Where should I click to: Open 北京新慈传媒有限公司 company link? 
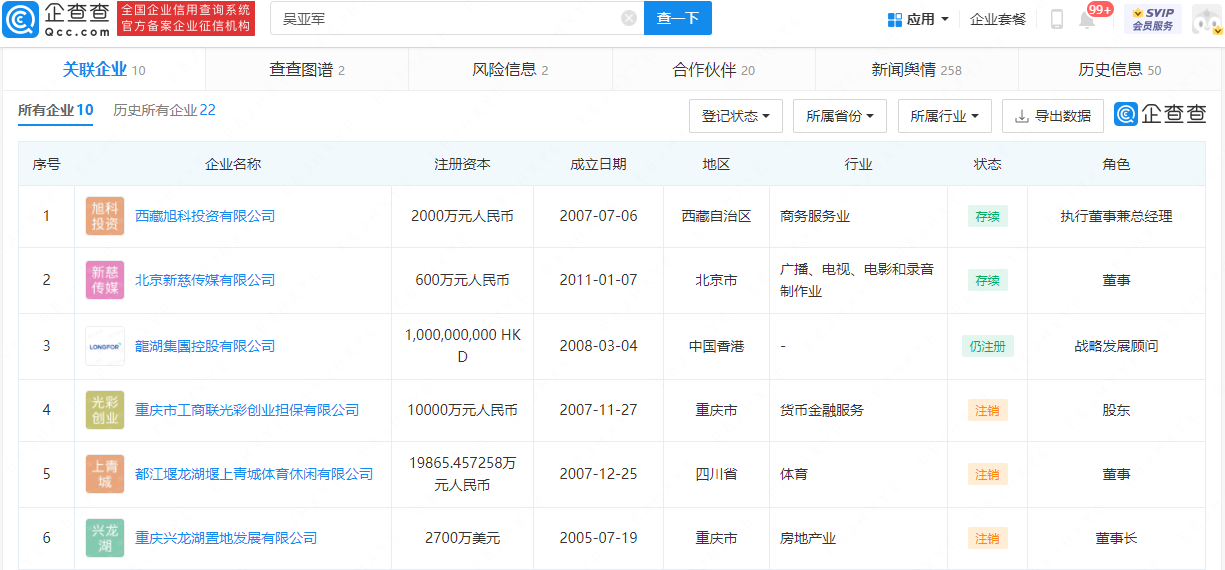[x=205, y=280]
